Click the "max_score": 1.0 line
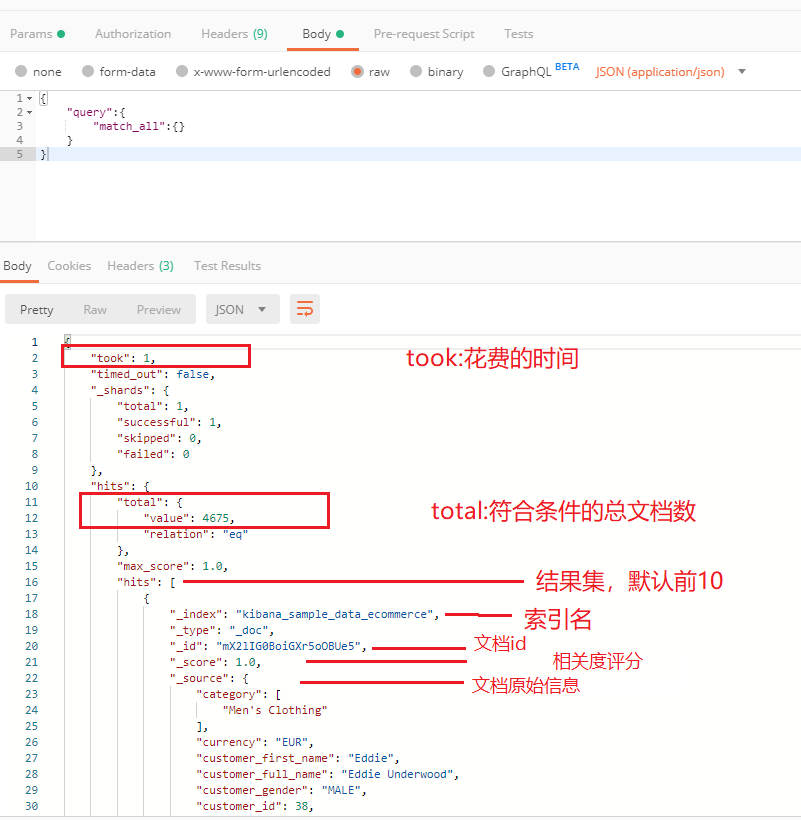The width and height of the screenshot is (801, 820). pyautogui.click(x=172, y=566)
